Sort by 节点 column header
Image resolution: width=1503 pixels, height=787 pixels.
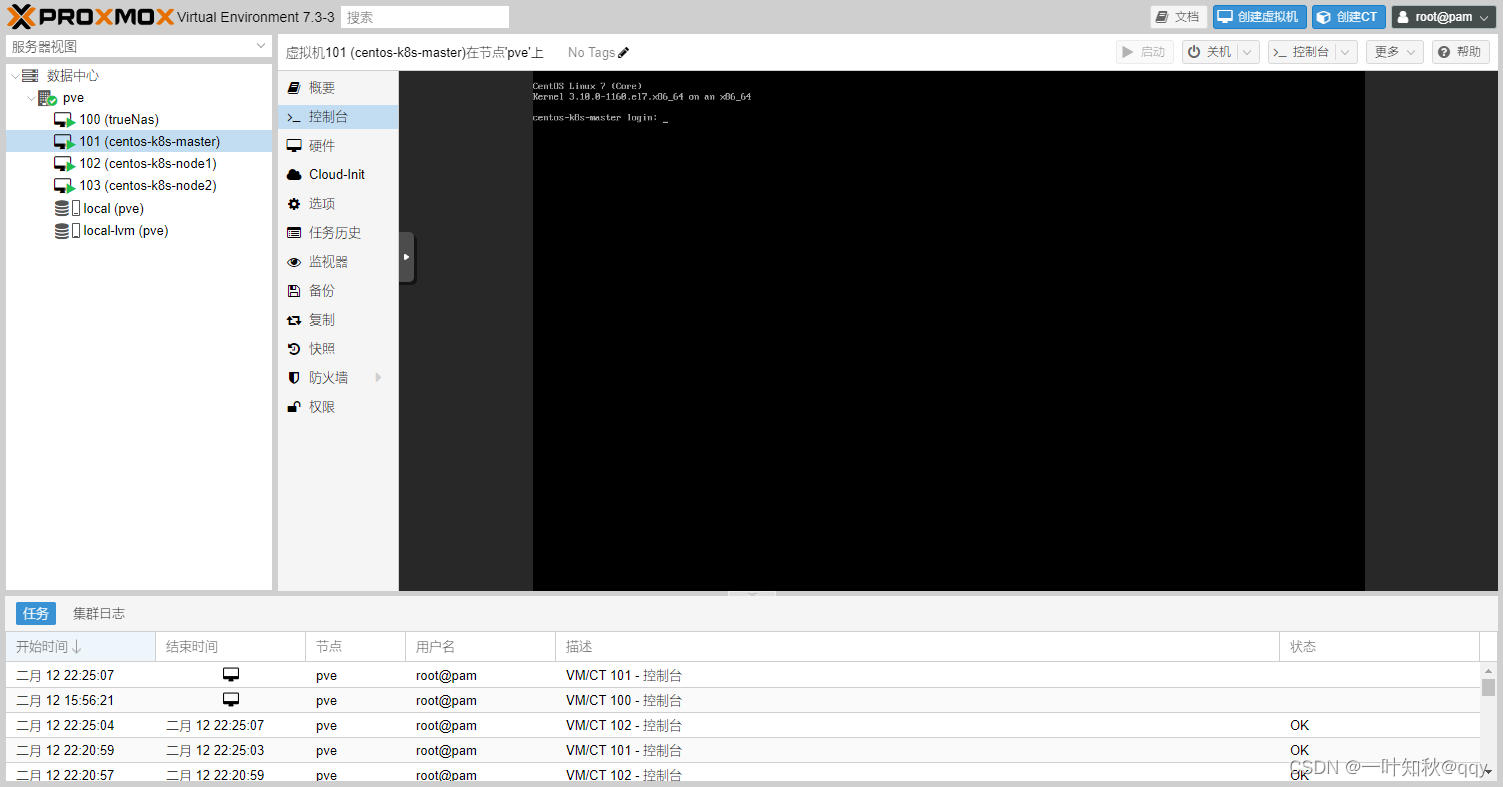(356, 647)
